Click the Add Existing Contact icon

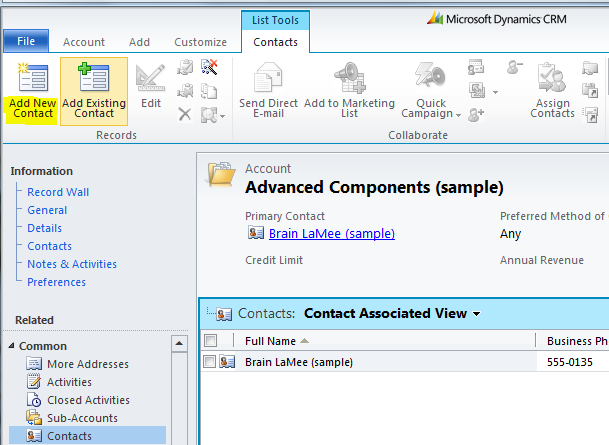tap(93, 79)
